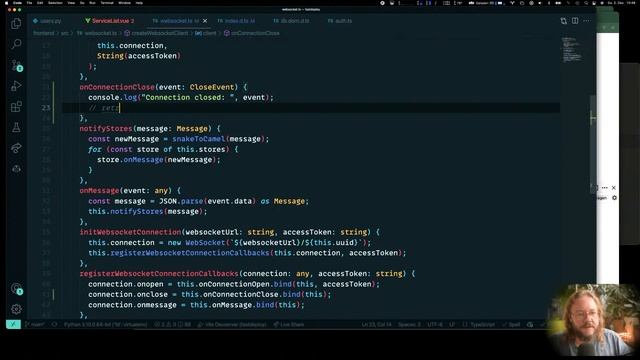
Task: Split the editor to the right
Action: [x=575, y=21]
